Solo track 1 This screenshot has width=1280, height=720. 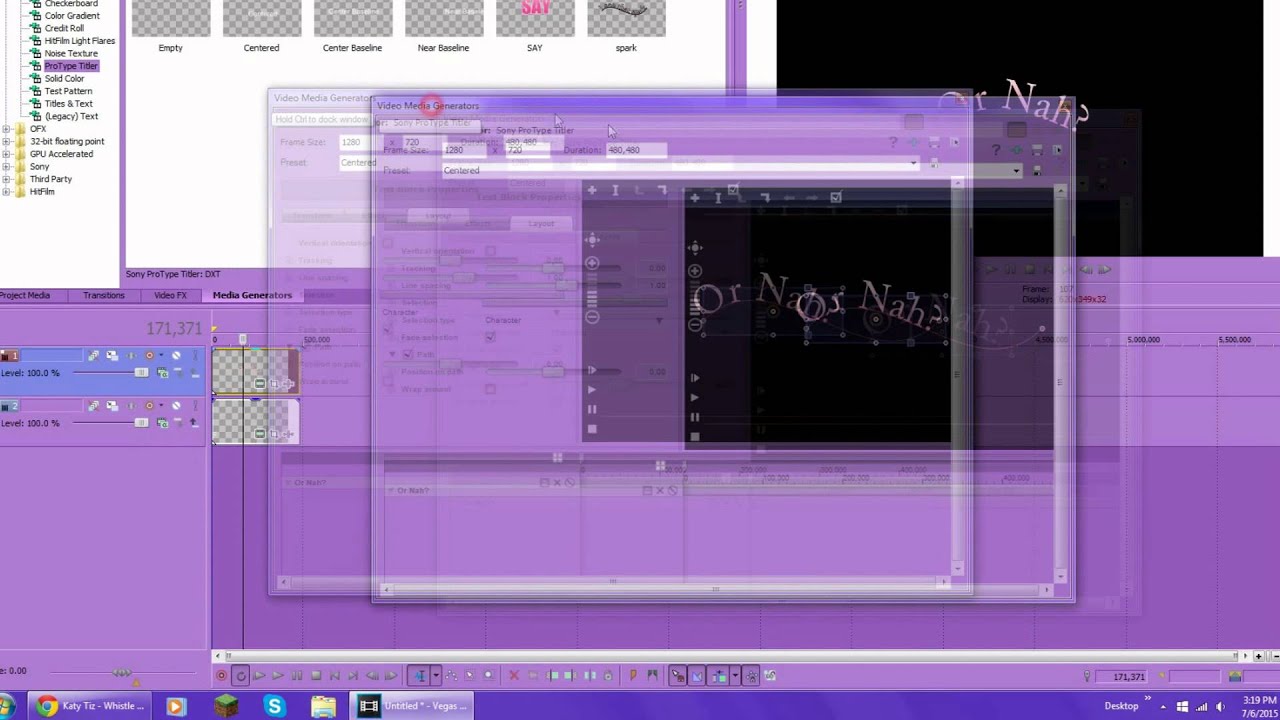pyautogui.click(x=195, y=356)
